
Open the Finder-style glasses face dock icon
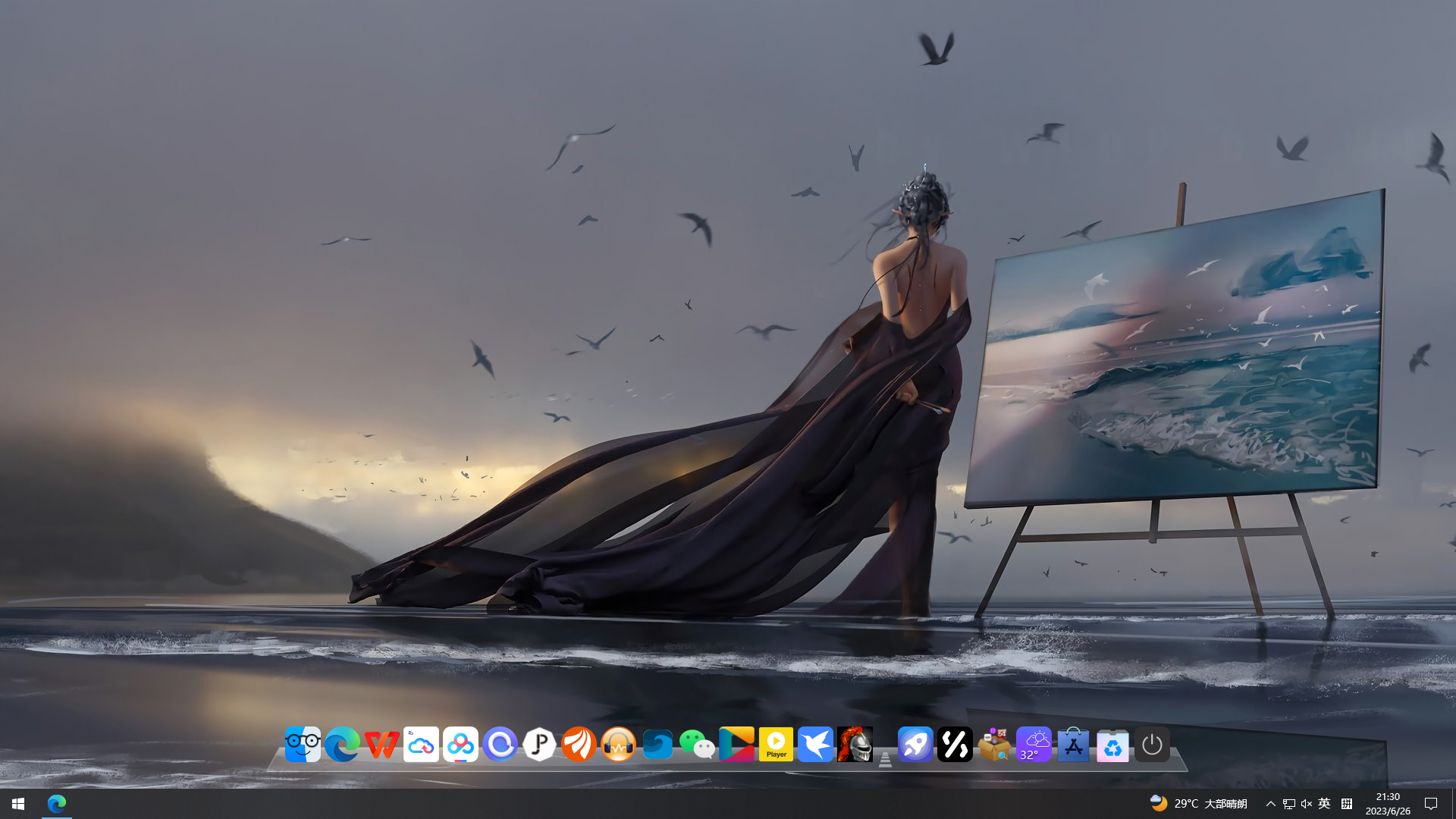[x=303, y=745]
